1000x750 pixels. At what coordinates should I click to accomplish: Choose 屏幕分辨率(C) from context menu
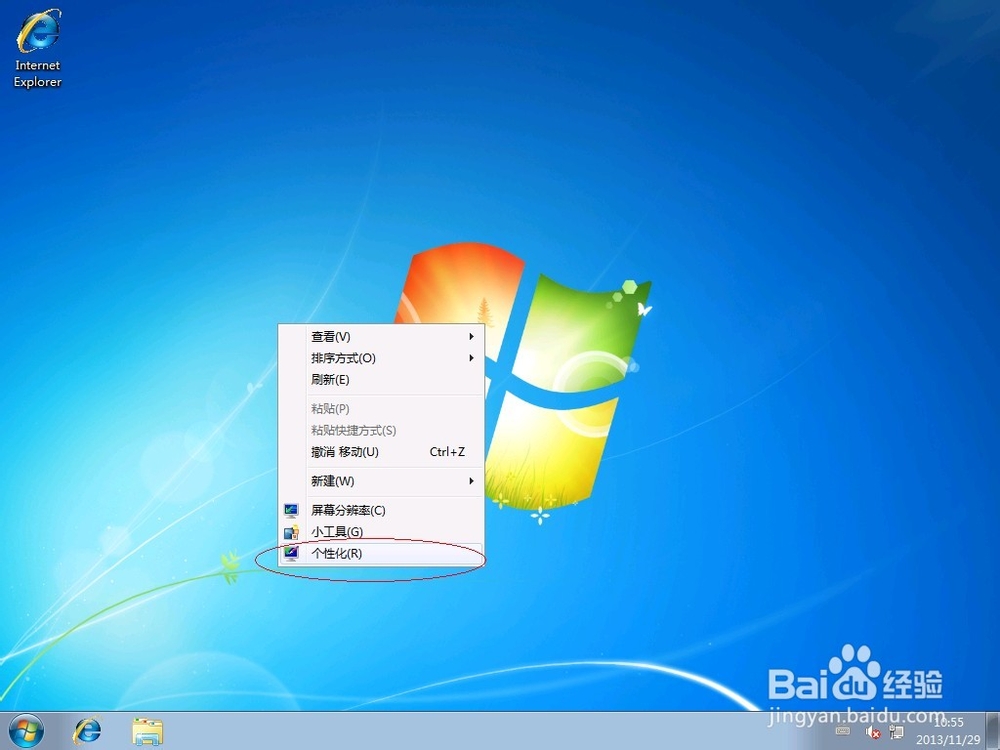coord(381,510)
